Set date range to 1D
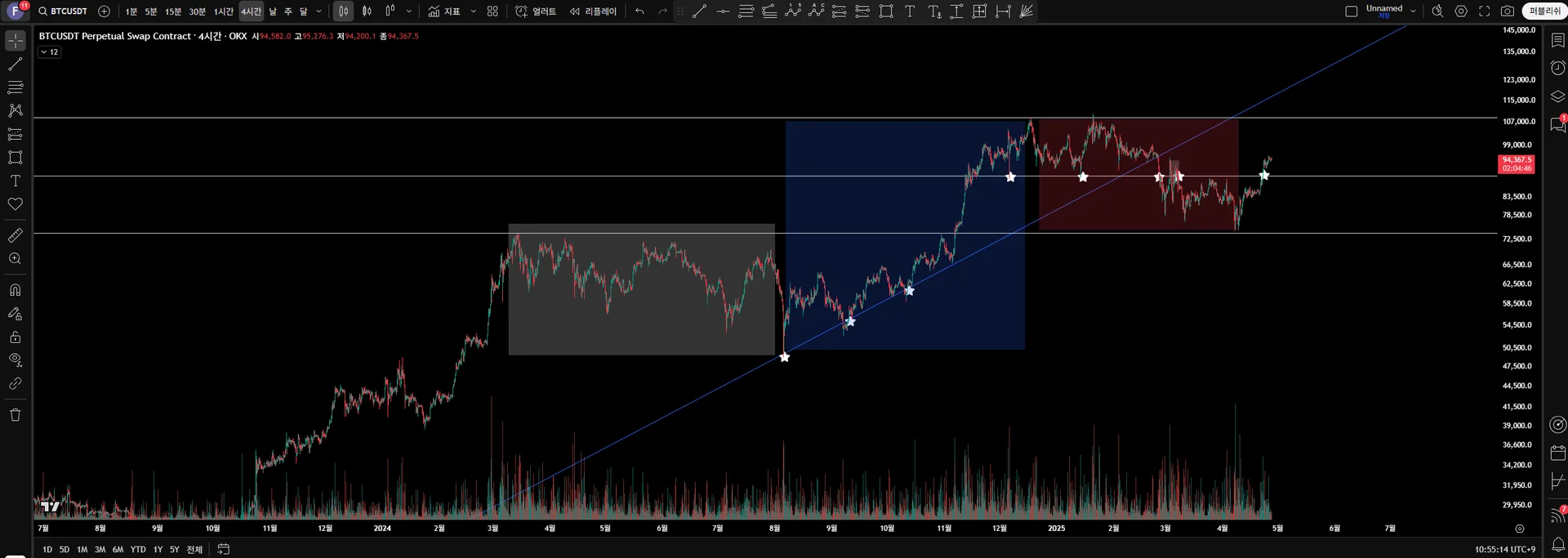 [x=47, y=550]
